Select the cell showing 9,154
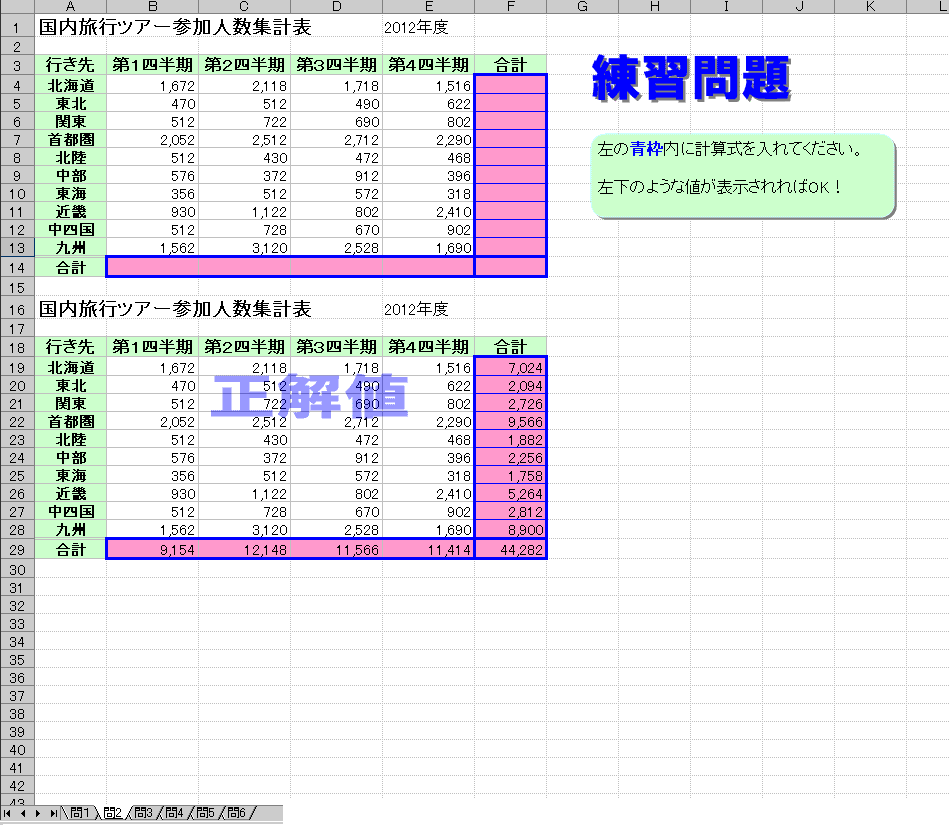 pyautogui.click(x=152, y=548)
